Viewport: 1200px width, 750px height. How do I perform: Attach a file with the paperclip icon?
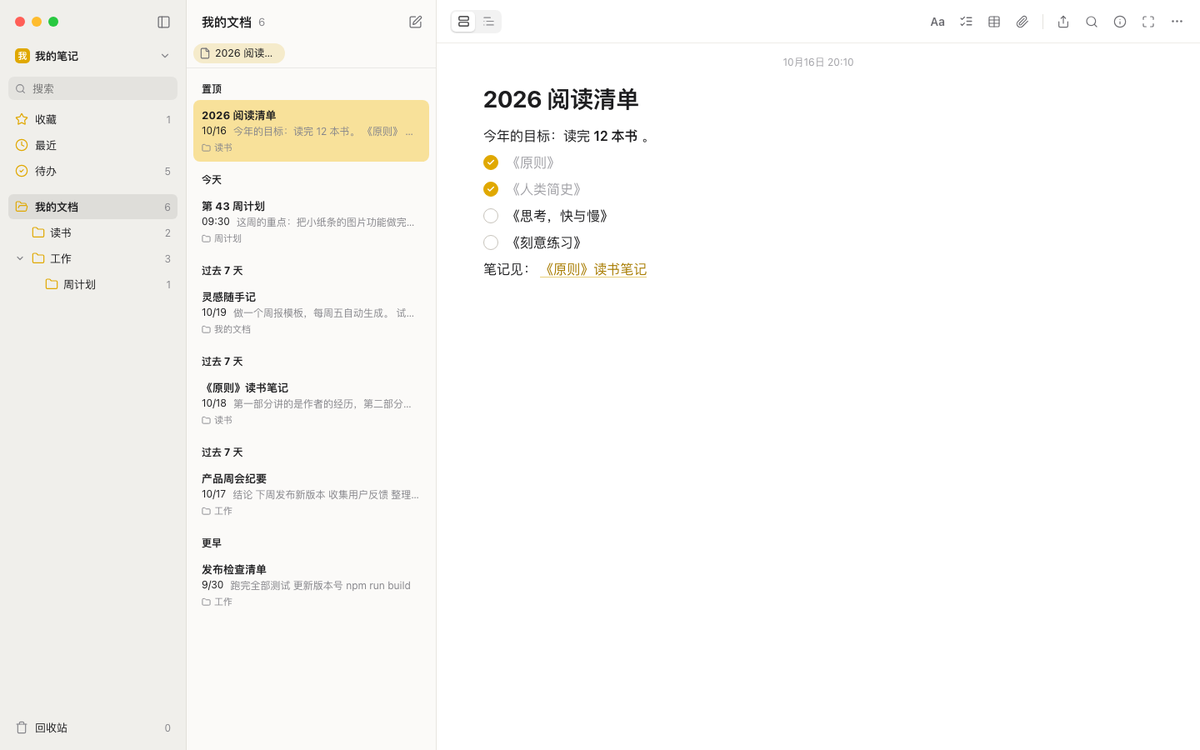1022,22
